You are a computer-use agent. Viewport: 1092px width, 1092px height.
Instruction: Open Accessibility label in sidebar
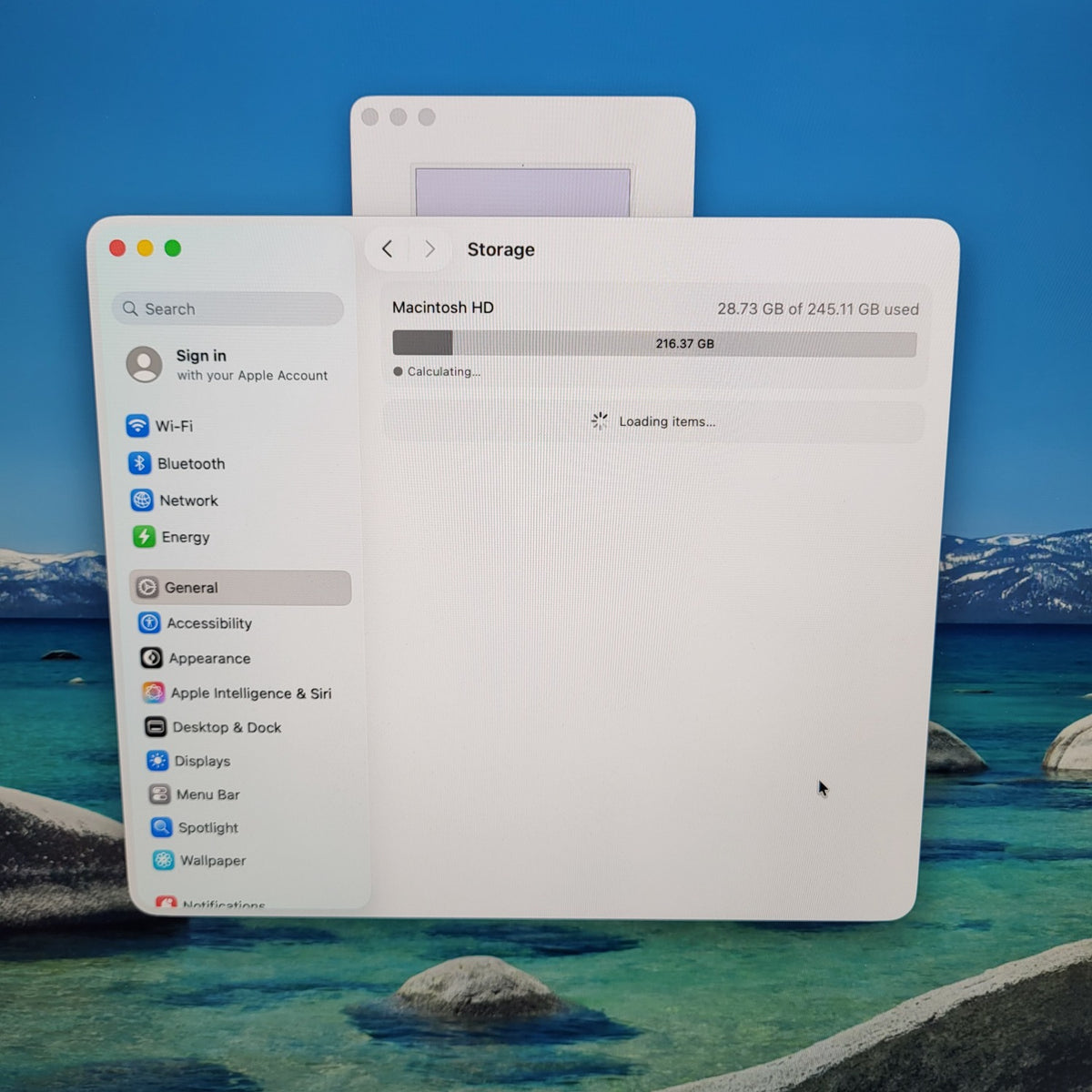pos(209,623)
